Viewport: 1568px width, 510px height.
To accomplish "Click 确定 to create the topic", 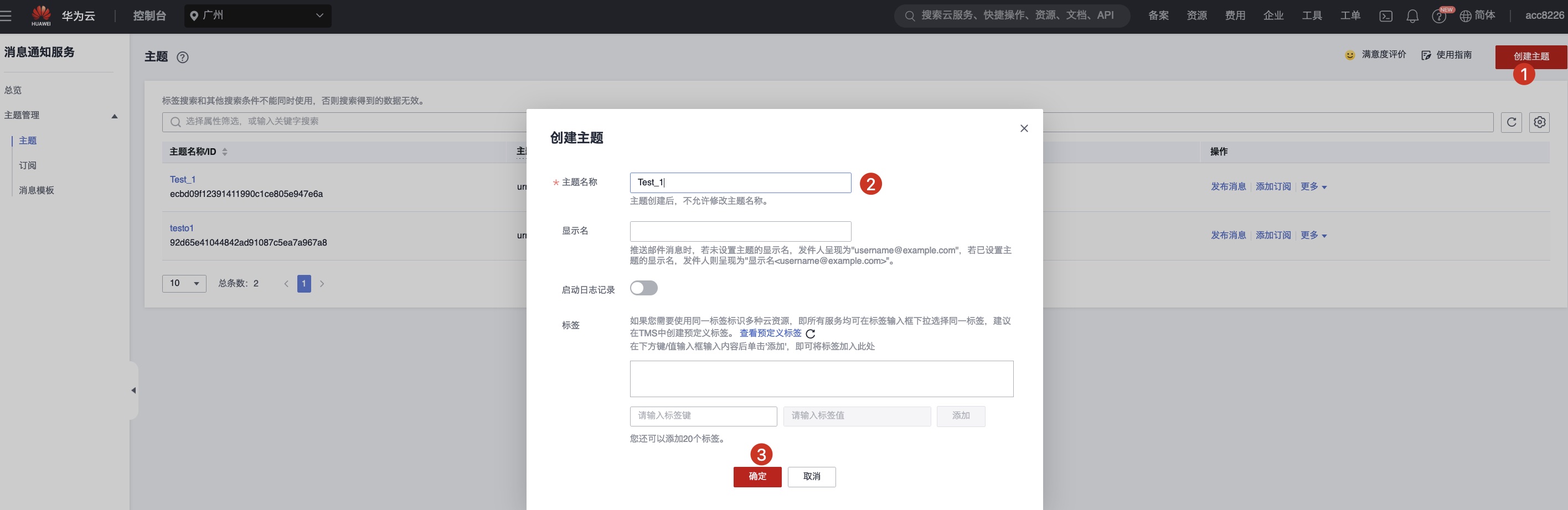I will pos(757,477).
